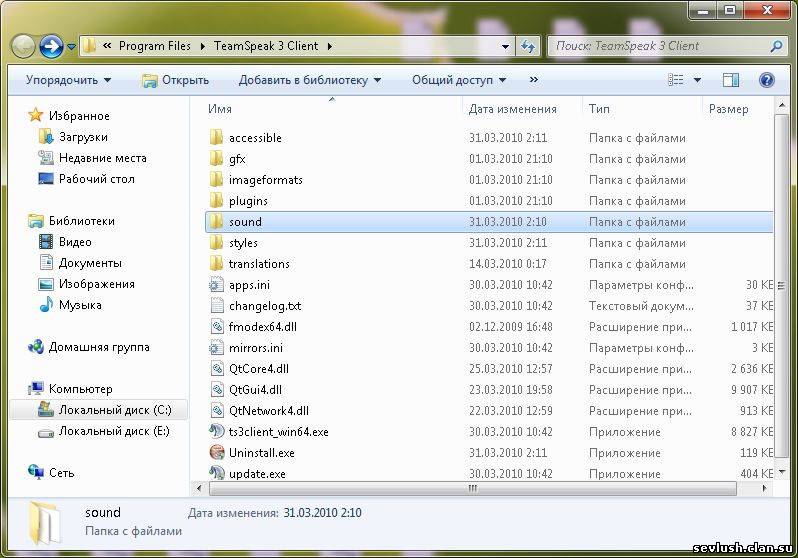Select the imageformats folder icon
The height and width of the screenshot is (558, 798).
click(x=216, y=180)
